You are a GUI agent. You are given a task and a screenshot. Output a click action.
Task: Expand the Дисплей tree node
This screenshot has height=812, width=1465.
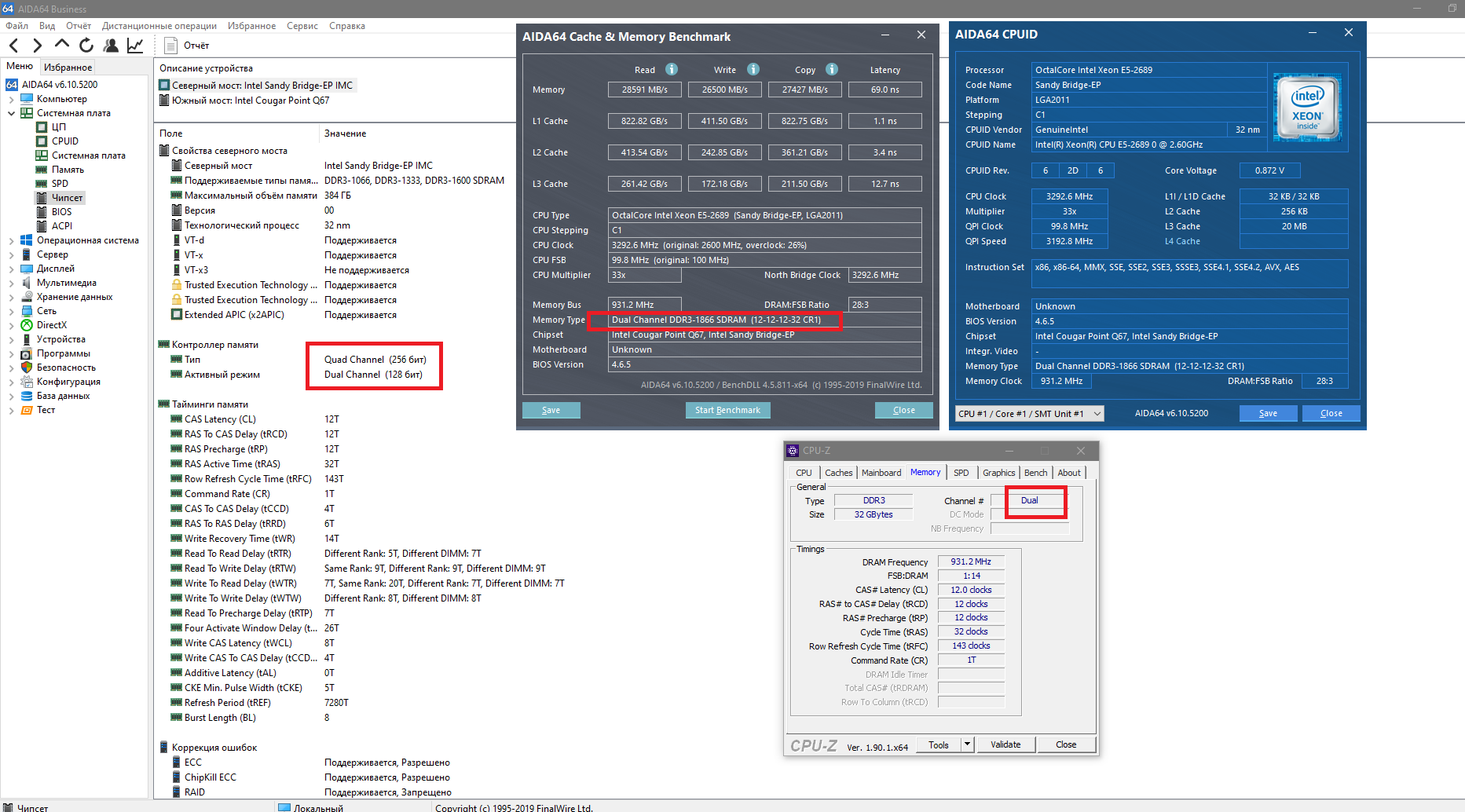pyautogui.click(x=11, y=269)
